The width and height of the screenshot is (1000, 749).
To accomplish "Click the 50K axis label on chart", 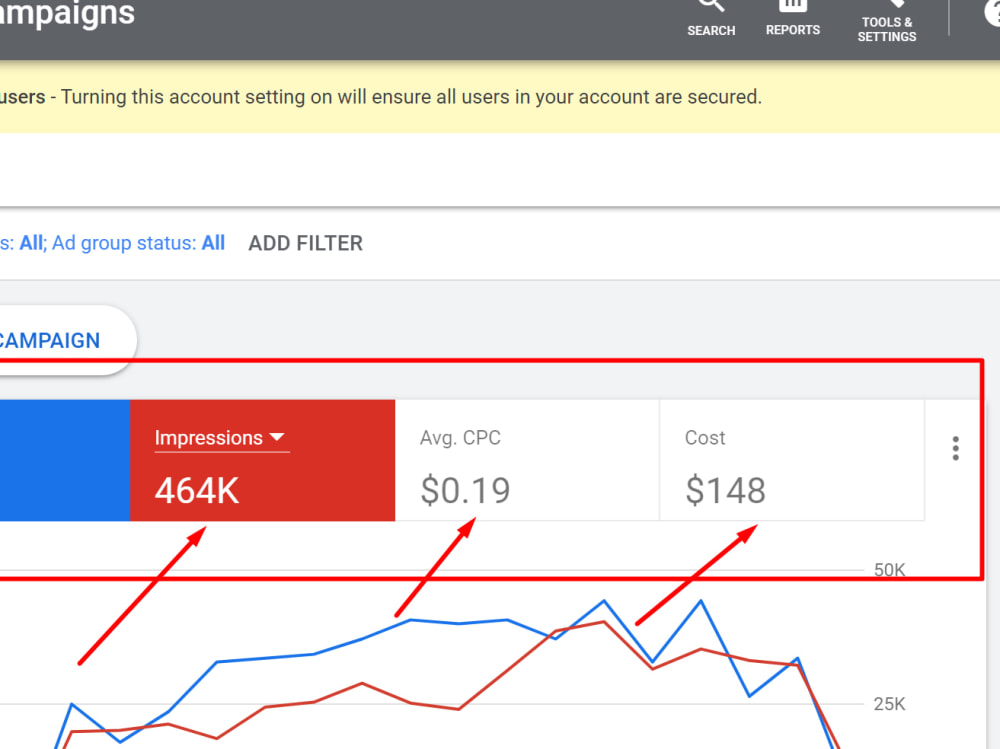I will [x=889, y=570].
